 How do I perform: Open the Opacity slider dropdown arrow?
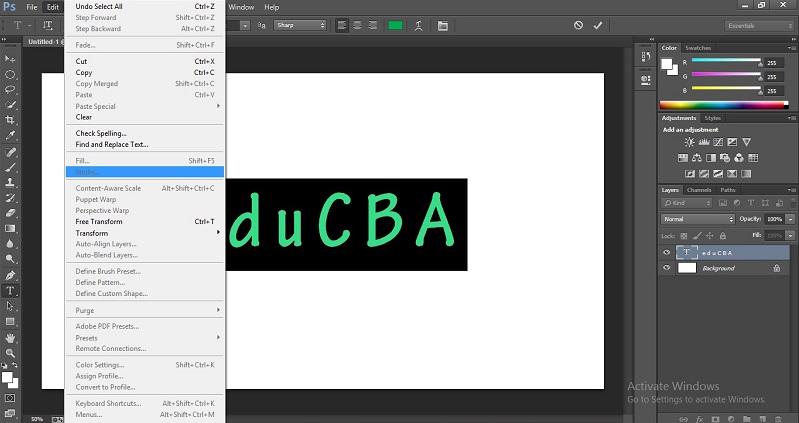click(790, 219)
